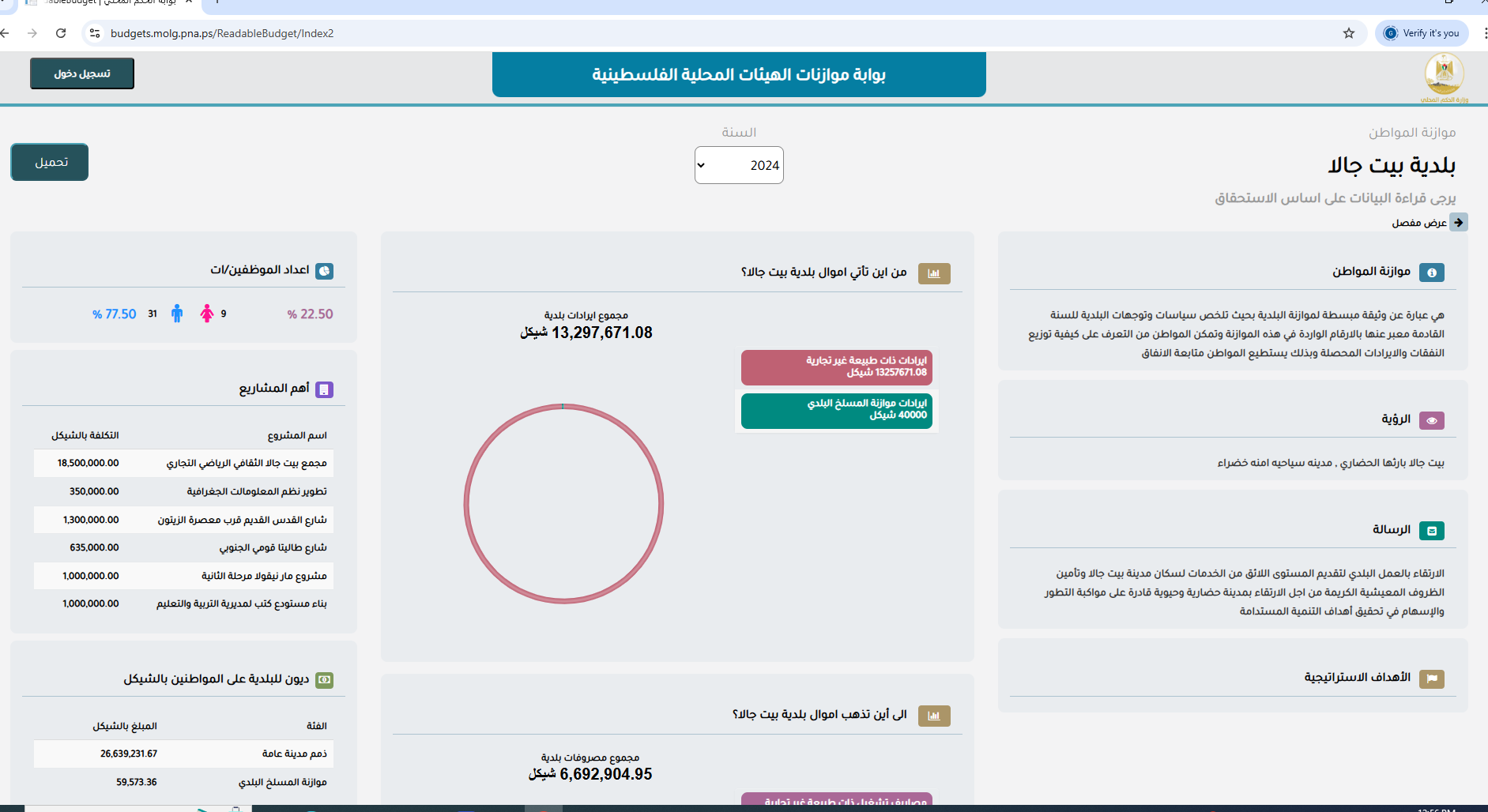The width and height of the screenshot is (1488, 812).
Task: Click the expenses chart icon beside الى أين تذهب
Action: (933, 716)
